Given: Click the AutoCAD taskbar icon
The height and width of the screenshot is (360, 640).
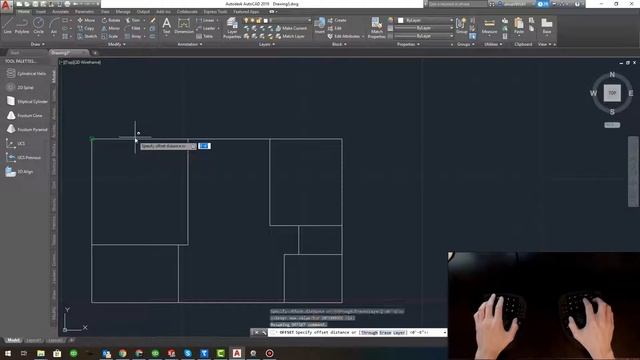Looking at the screenshot, I should (237, 353).
